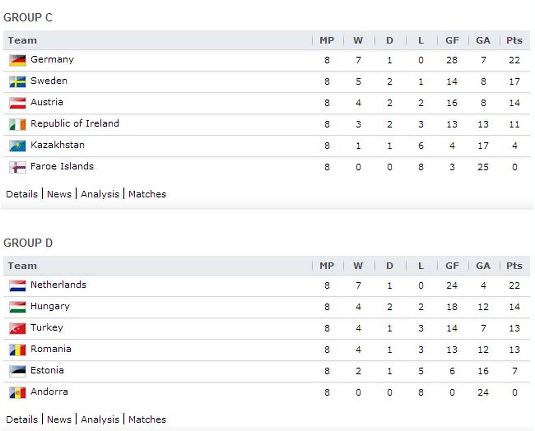Click the GF column header in Group D
The height and width of the screenshot is (431, 535).
tap(452, 266)
